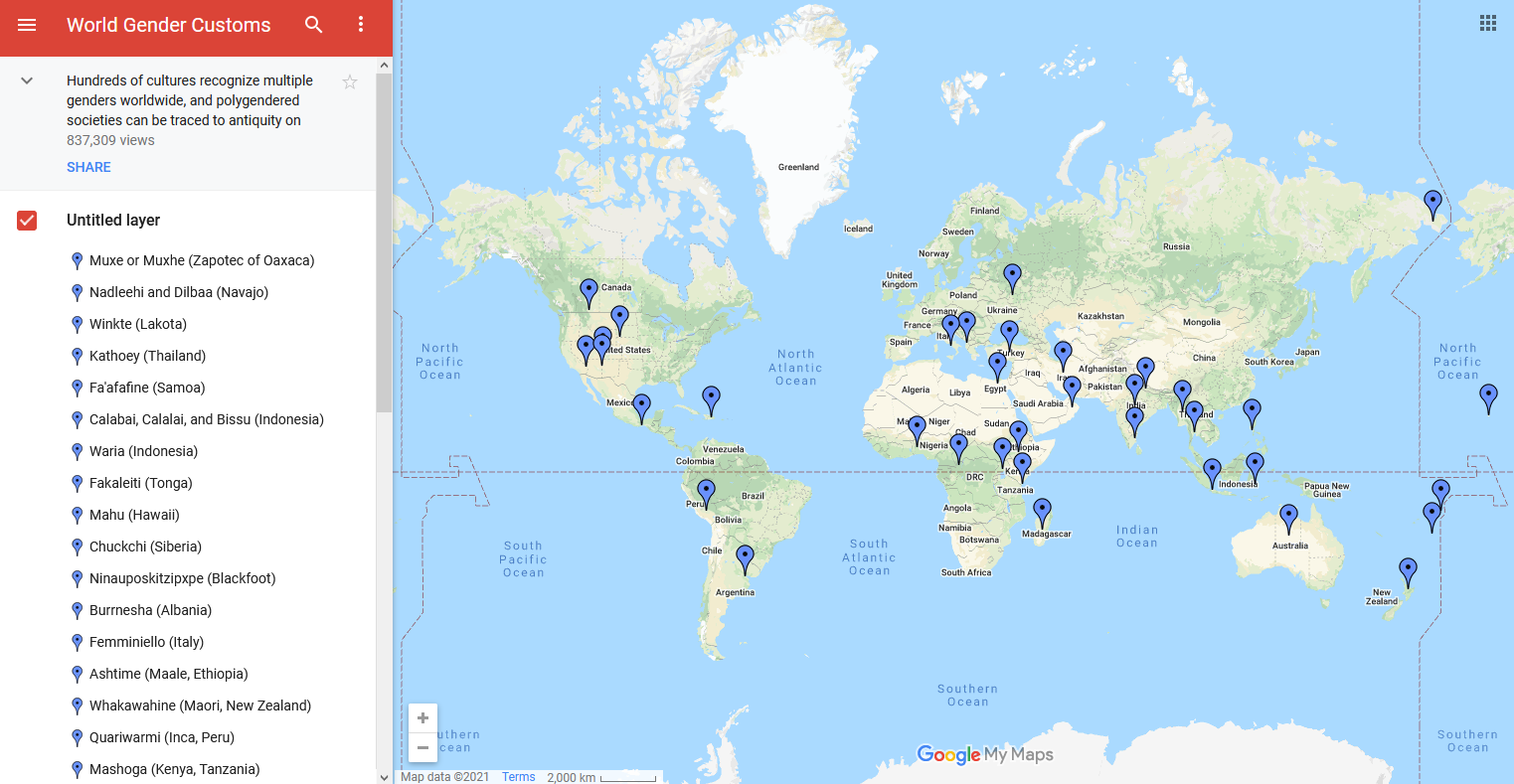Select Mahu (Hawaii) entry
The height and width of the screenshot is (784, 1514).
pyautogui.click(x=134, y=515)
